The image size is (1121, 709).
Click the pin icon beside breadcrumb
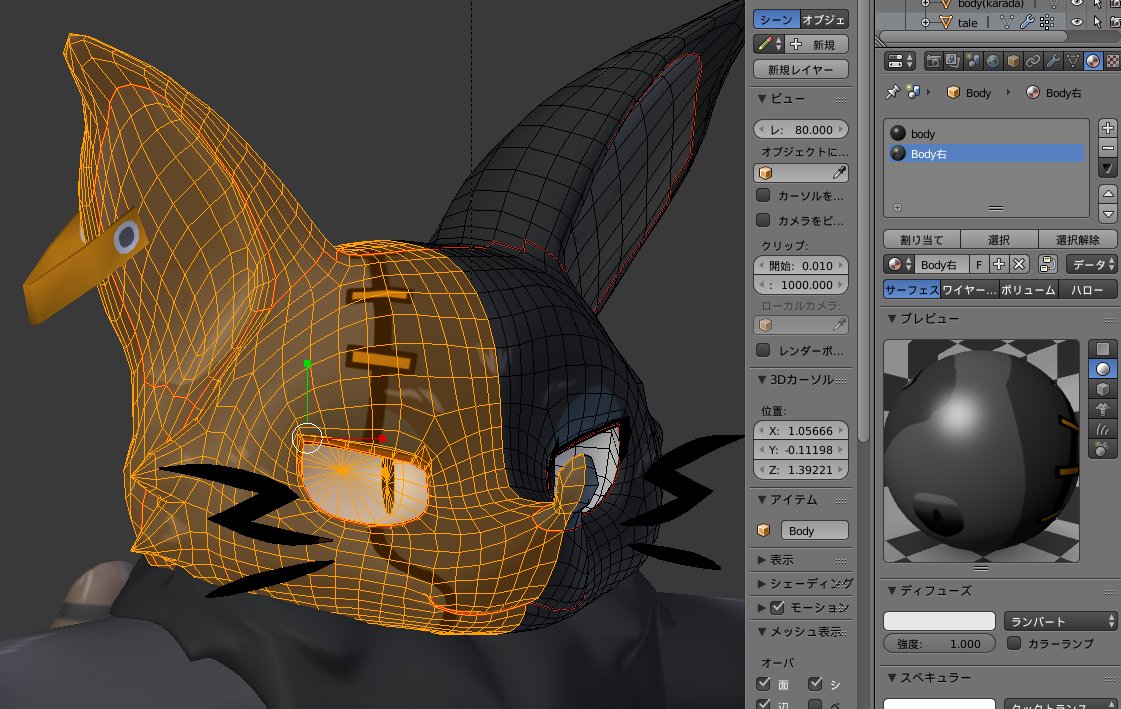click(x=892, y=92)
